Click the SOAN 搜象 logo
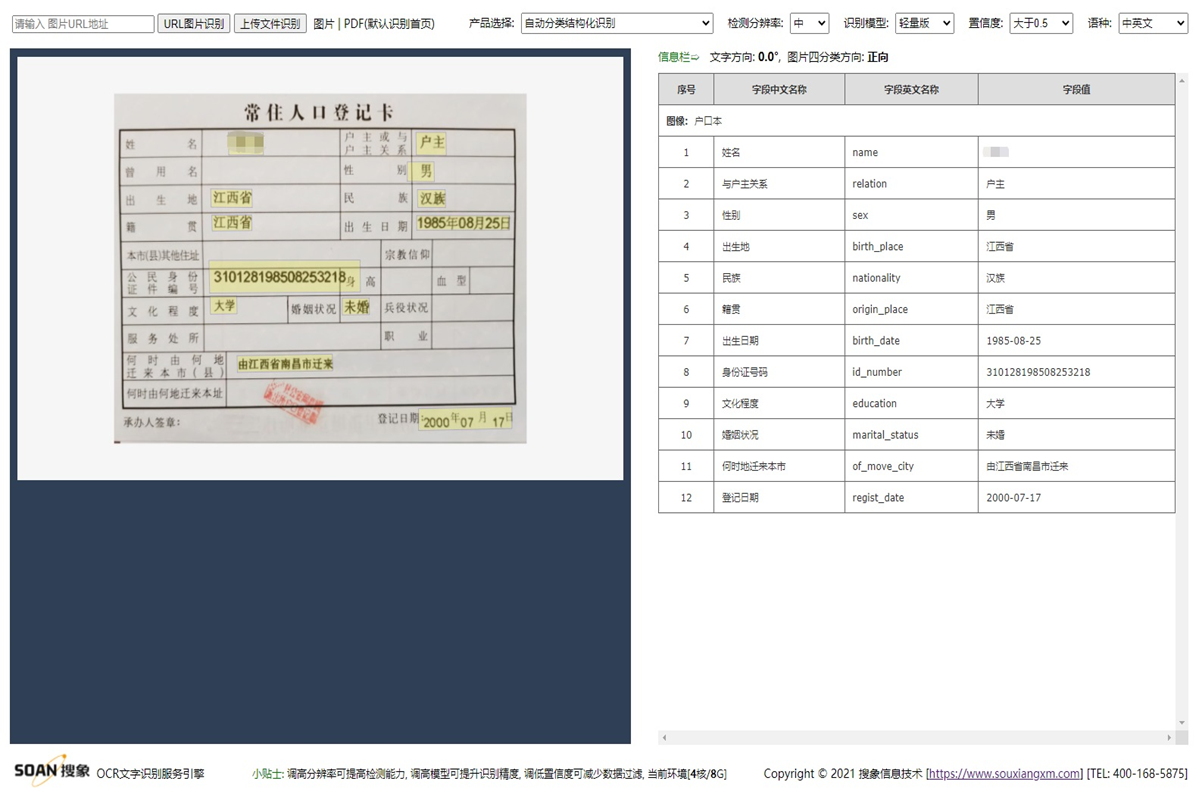 [x=52, y=771]
